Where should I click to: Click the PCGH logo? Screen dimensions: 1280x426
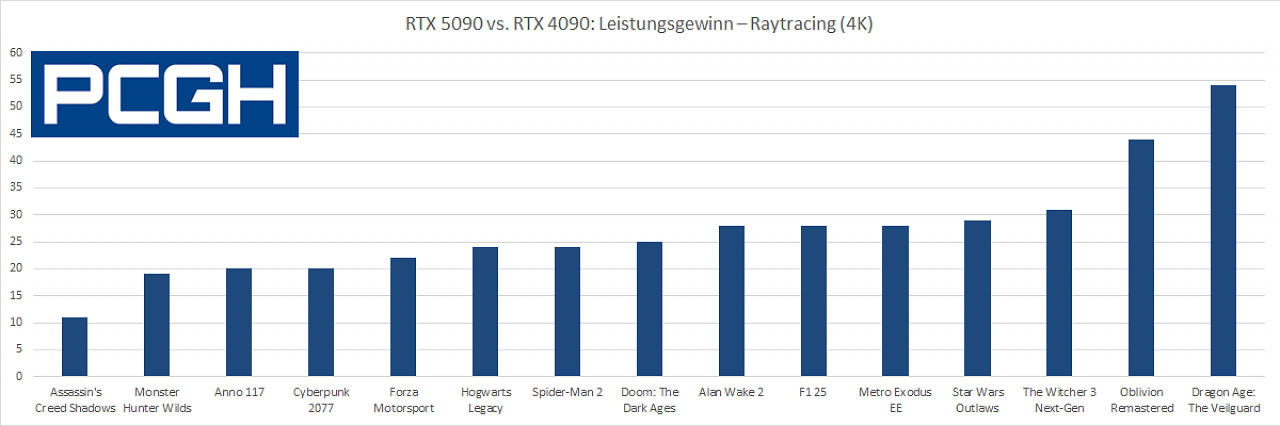tap(165, 94)
